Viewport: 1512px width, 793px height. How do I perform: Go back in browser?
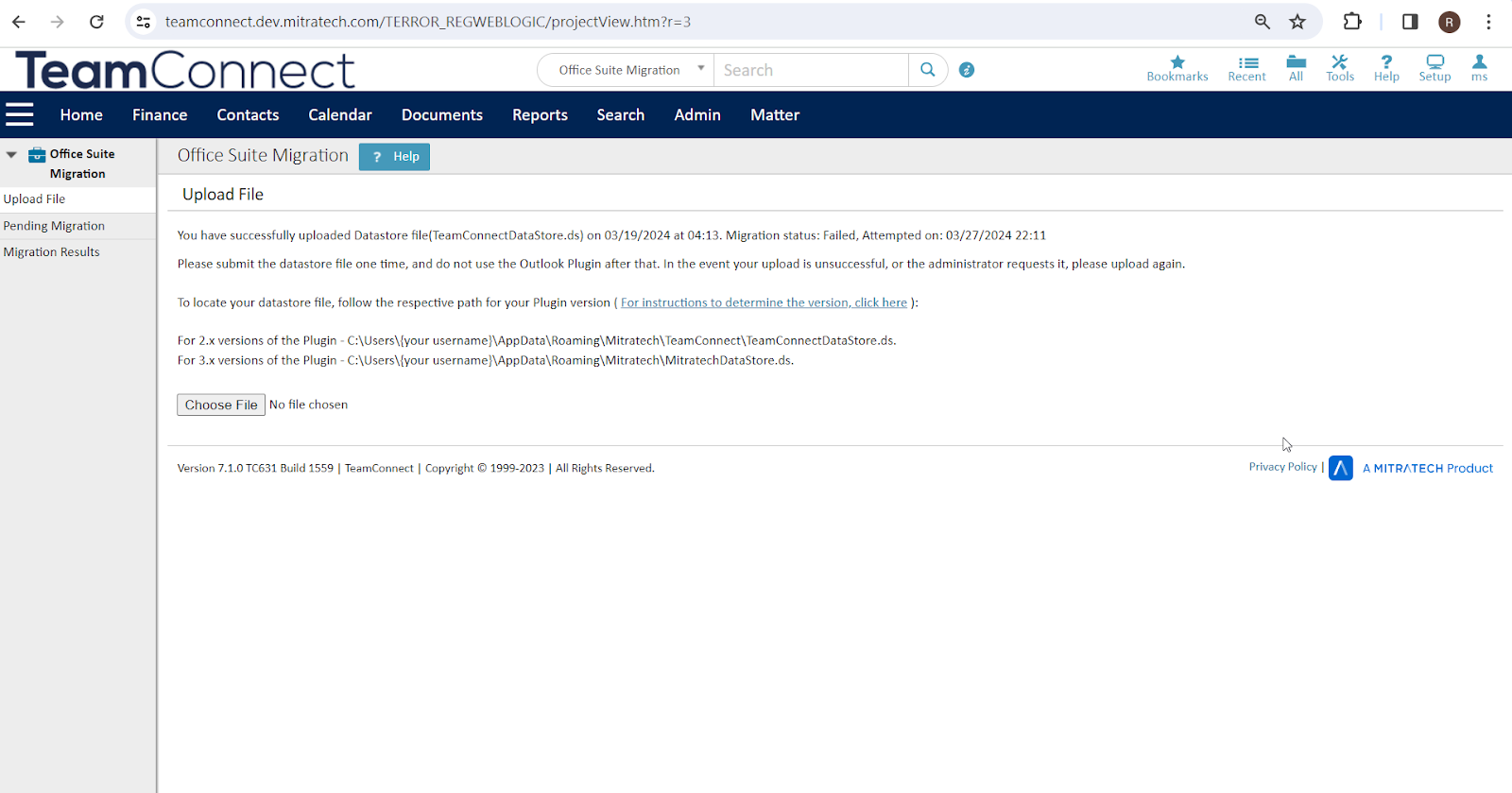tap(19, 22)
